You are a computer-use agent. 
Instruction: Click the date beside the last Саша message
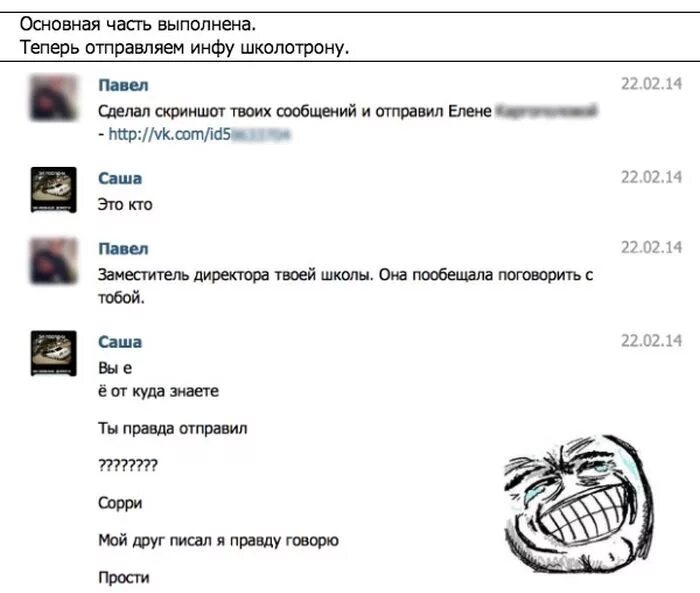[651, 341]
